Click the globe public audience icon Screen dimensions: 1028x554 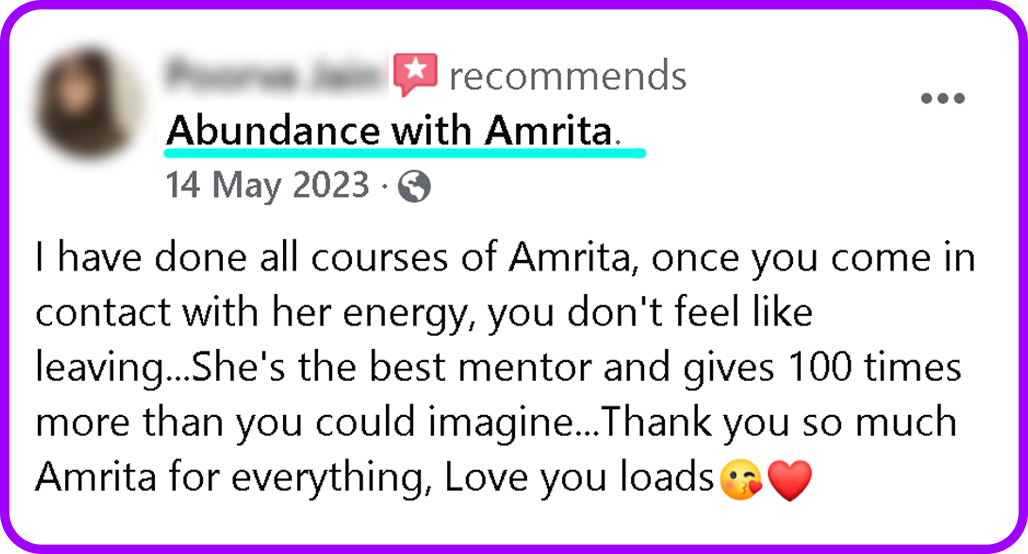pos(414,187)
